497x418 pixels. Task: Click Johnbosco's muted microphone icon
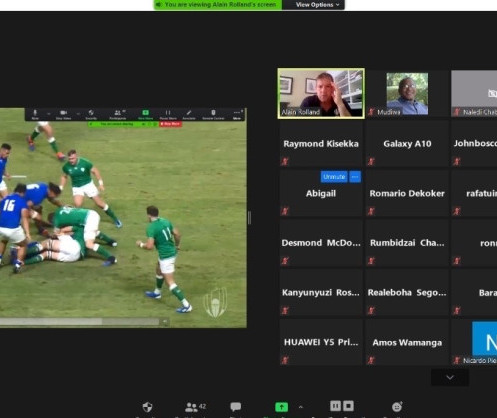pyautogui.click(x=457, y=162)
